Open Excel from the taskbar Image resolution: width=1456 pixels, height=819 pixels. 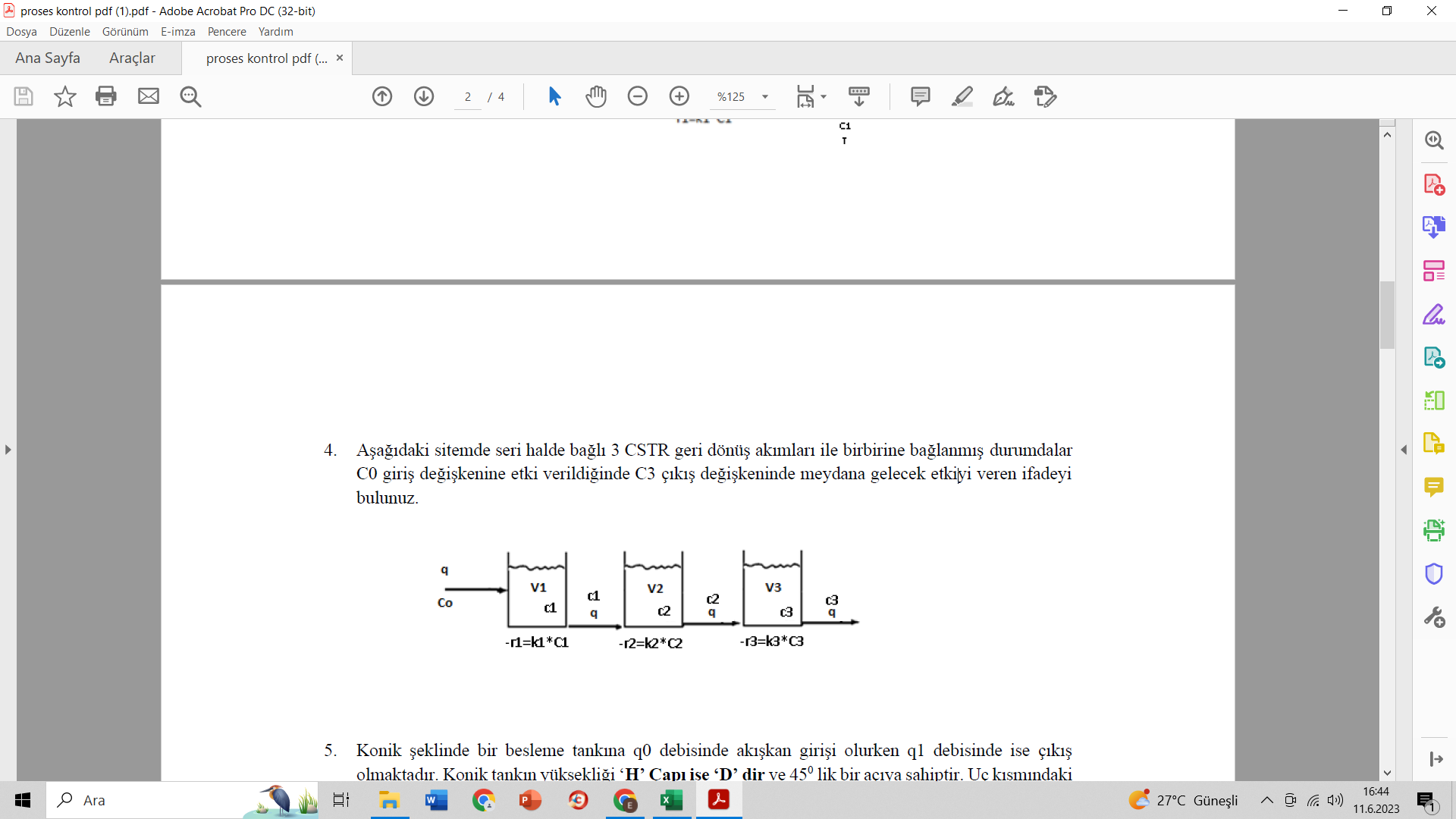click(x=671, y=800)
